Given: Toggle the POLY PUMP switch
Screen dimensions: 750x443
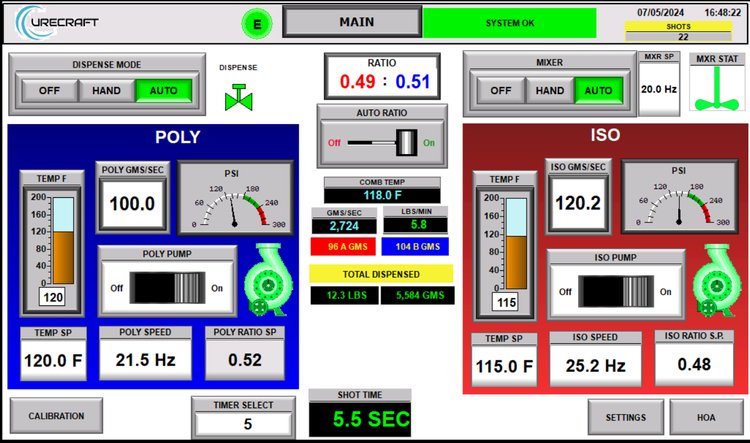Looking at the screenshot, I should [x=167, y=288].
